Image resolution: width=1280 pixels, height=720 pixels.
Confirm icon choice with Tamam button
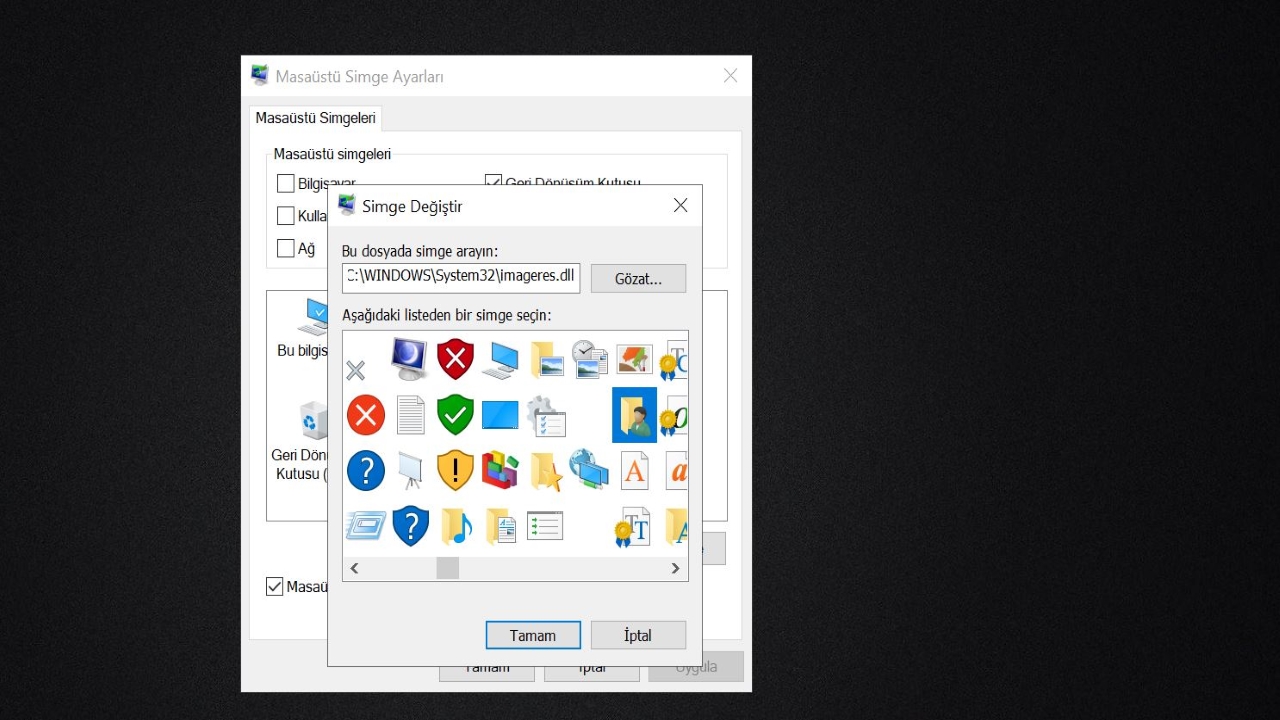pos(533,635)
